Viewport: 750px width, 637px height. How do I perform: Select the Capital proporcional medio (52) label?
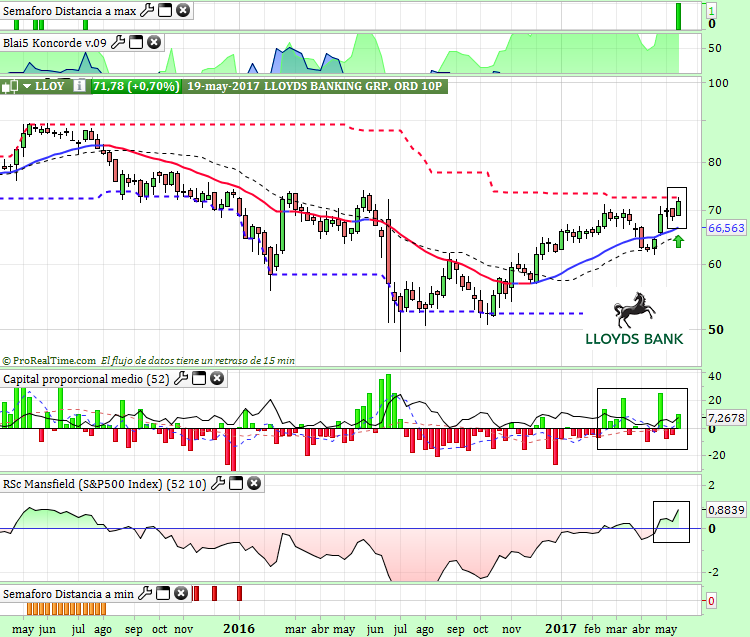click(x=87, y=379)
